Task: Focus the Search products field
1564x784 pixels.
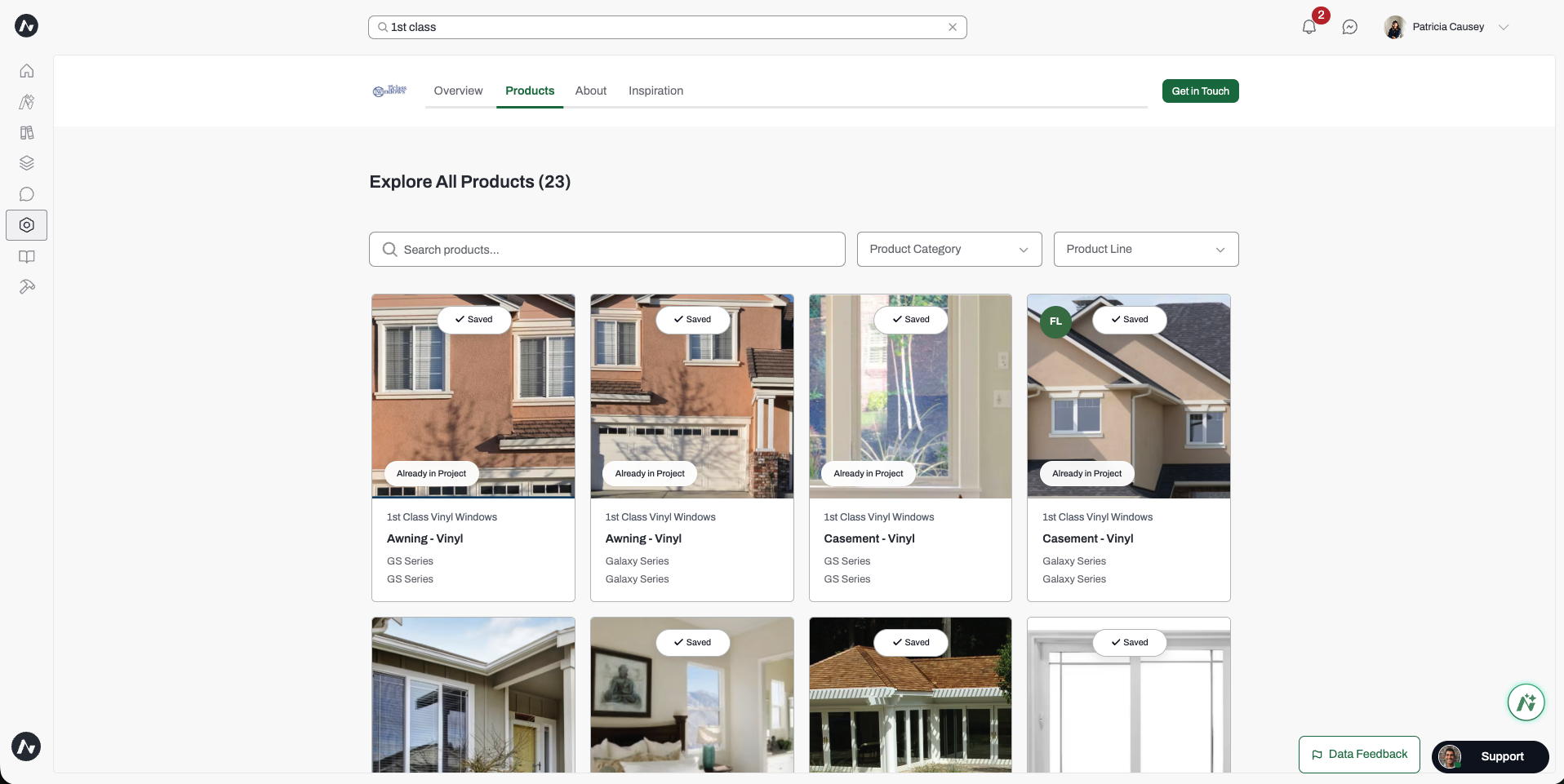Action: [x=607, y=250]
